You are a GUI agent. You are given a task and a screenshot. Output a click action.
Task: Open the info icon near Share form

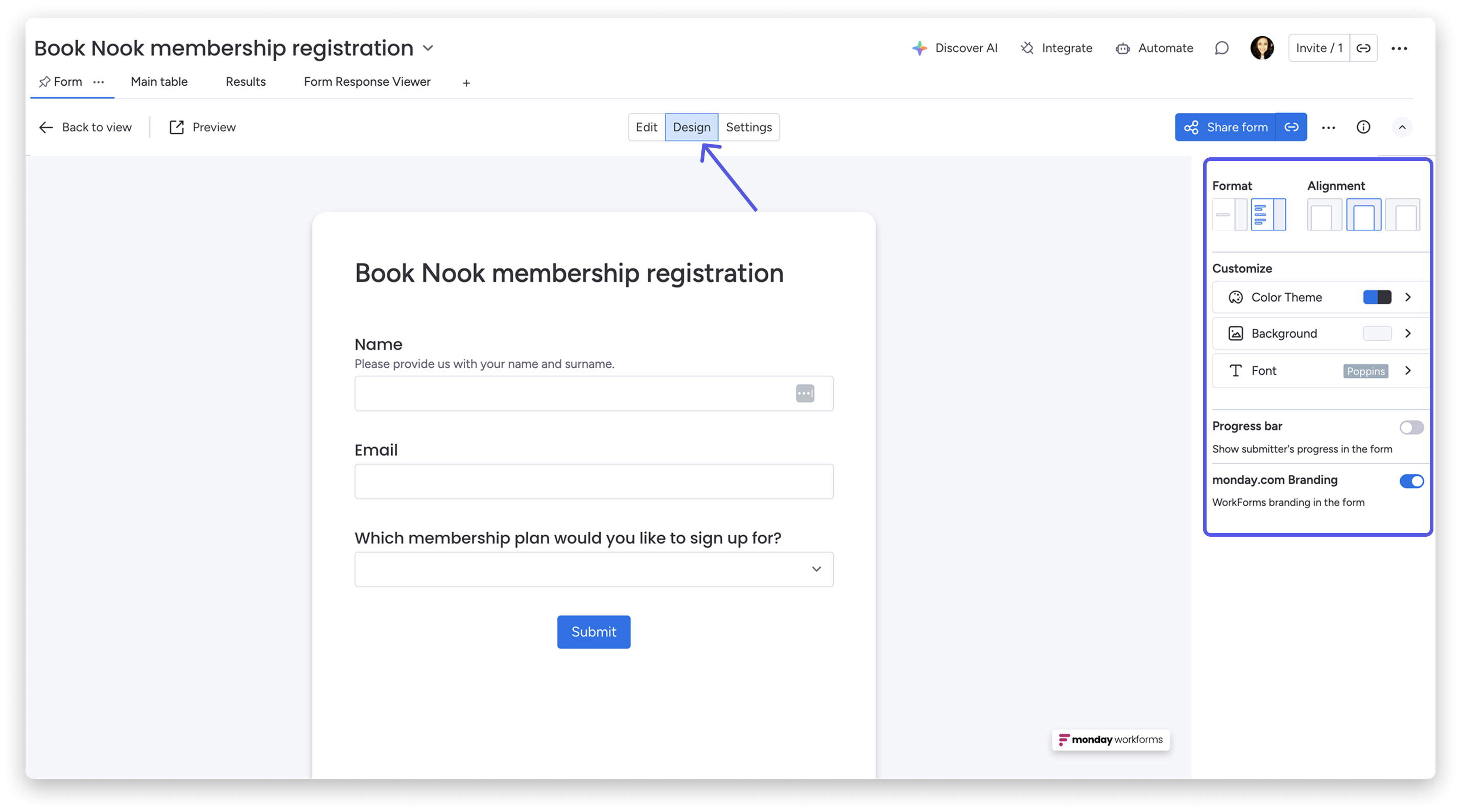point(1363,127)
